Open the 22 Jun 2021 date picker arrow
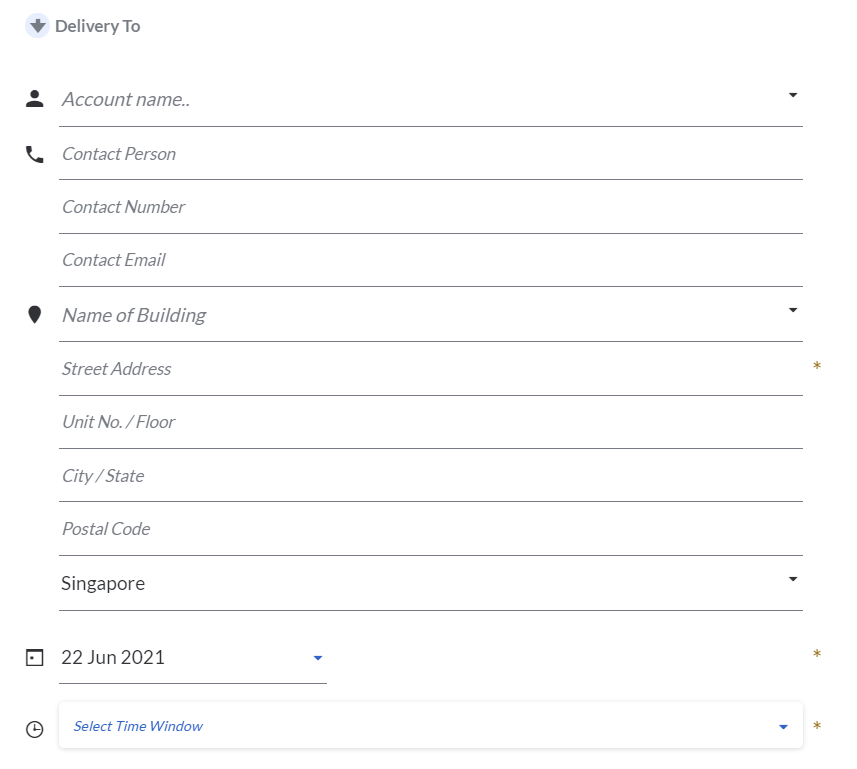Viewport: 857px width, 769px height. [318, 658]
